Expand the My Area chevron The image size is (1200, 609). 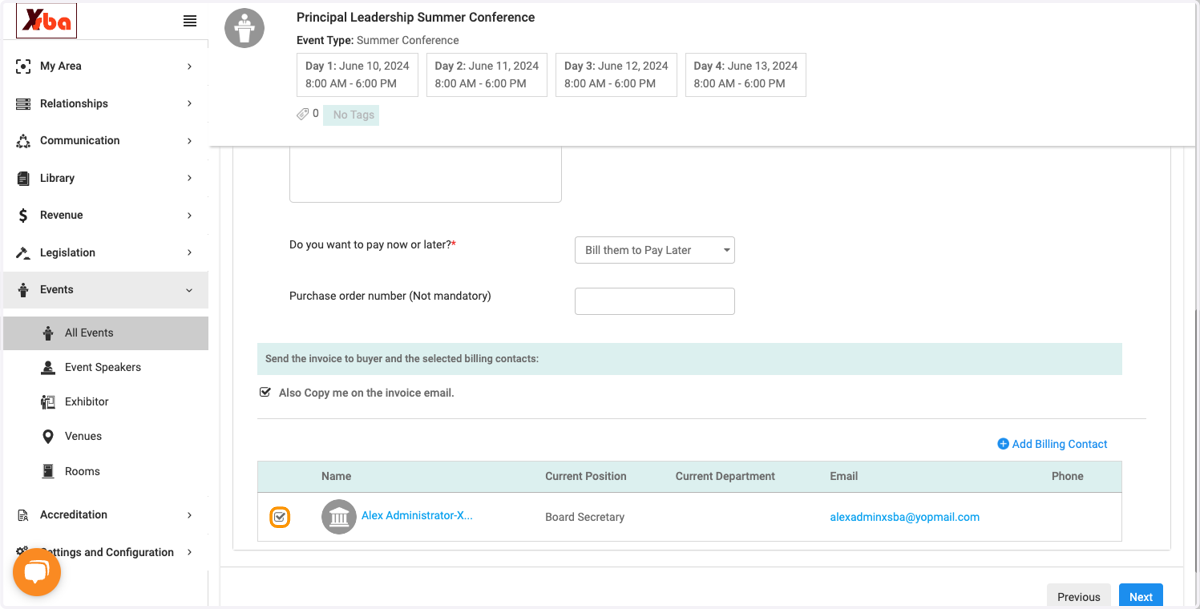(189, 66)
